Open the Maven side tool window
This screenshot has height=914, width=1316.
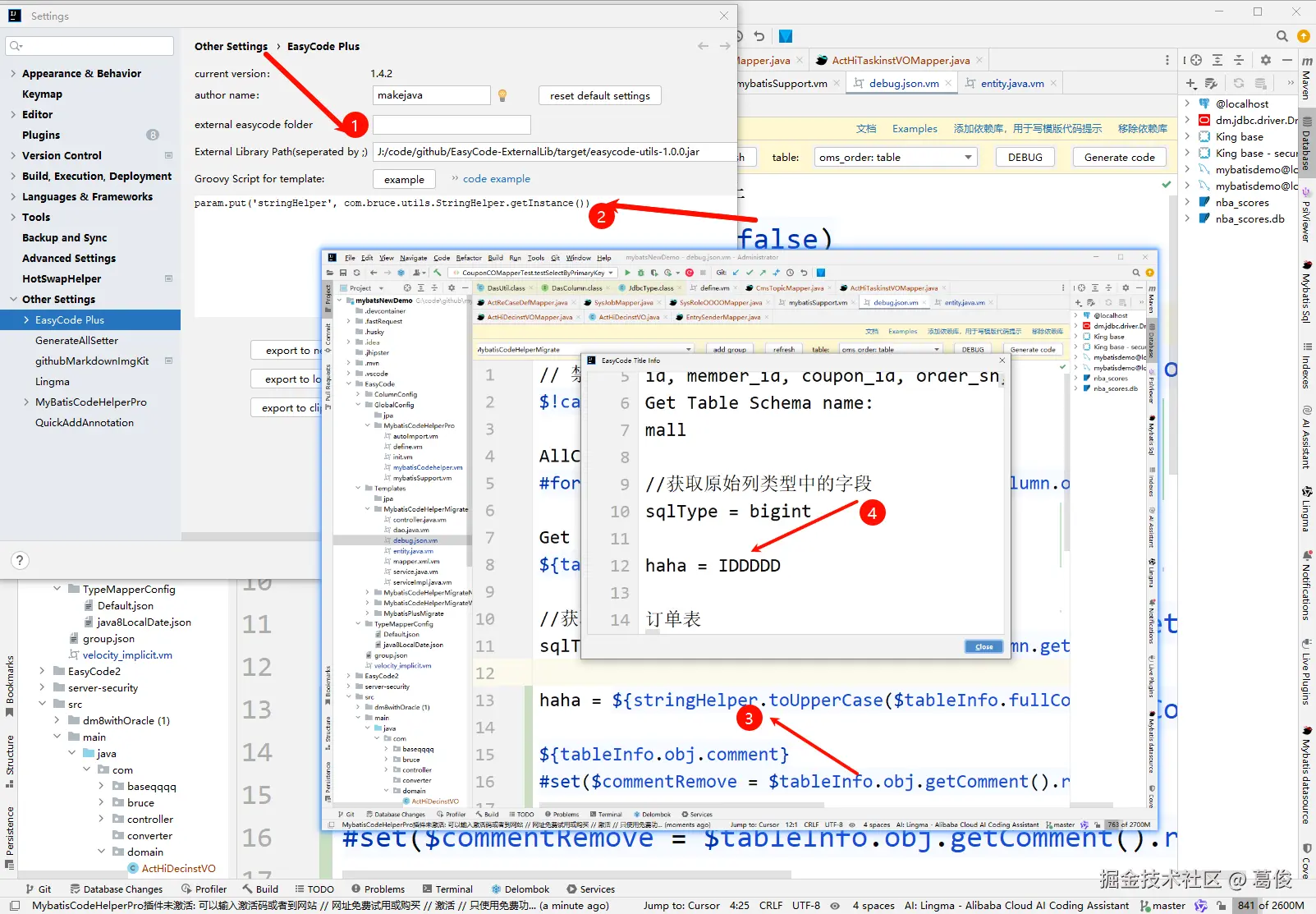click(x=1306, y=78)
